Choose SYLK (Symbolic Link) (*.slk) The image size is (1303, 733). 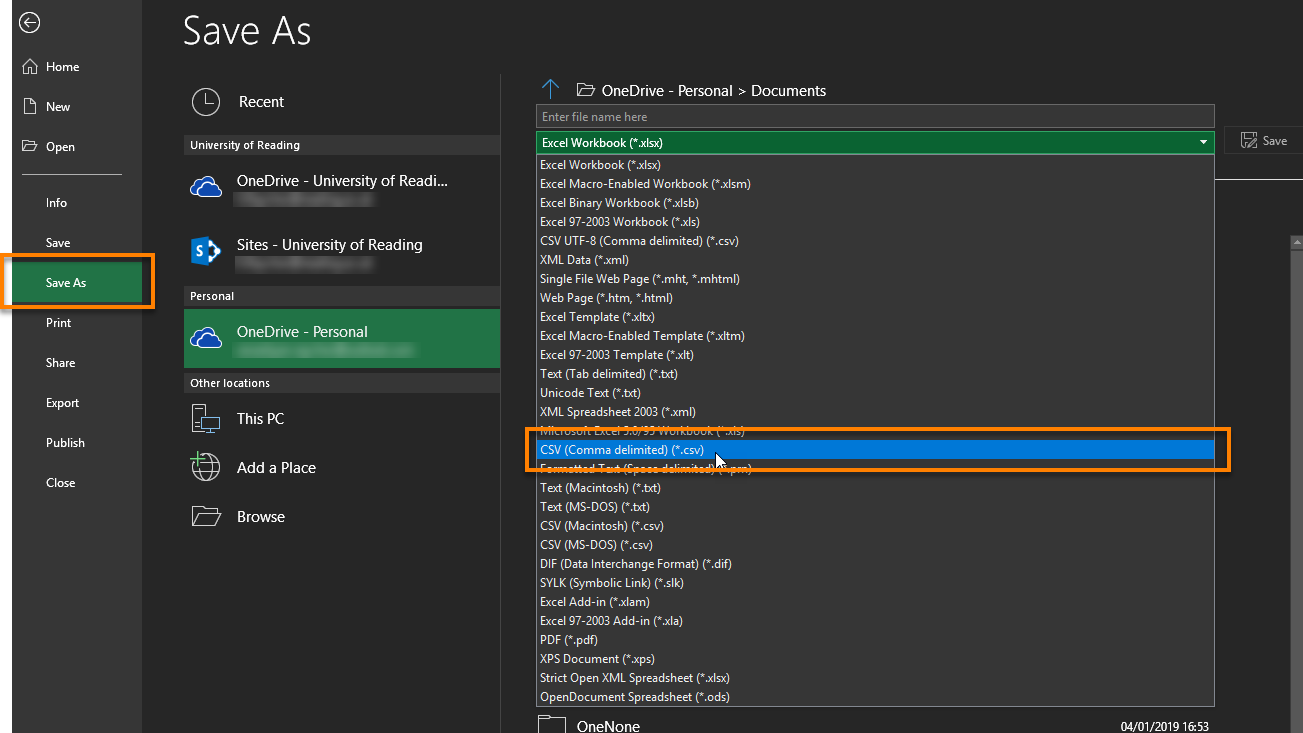click(875, 583)
